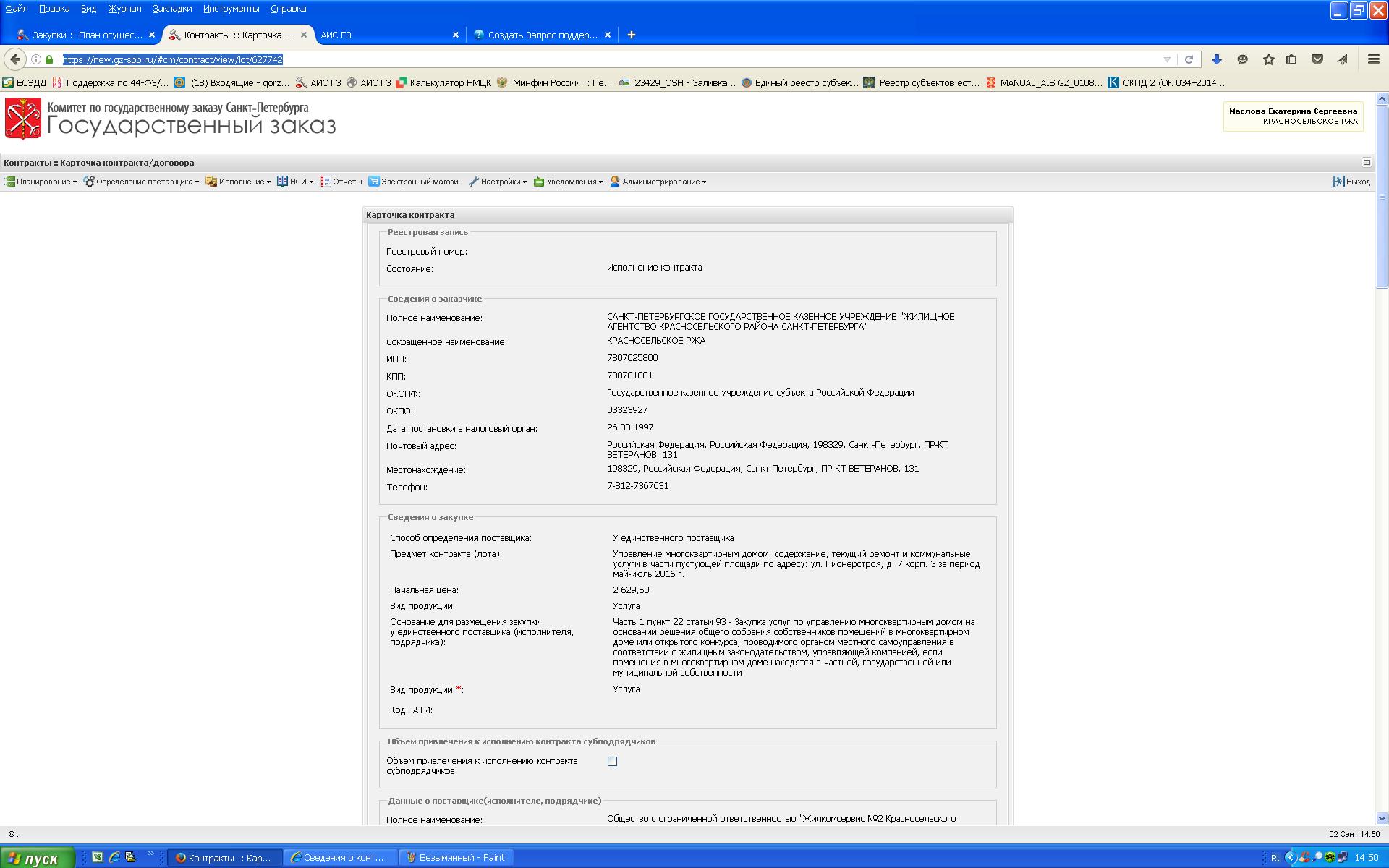This screenshot has height=868, width=1389.
Task: Open the Закладки browser menu
Action: pos(172,9)
